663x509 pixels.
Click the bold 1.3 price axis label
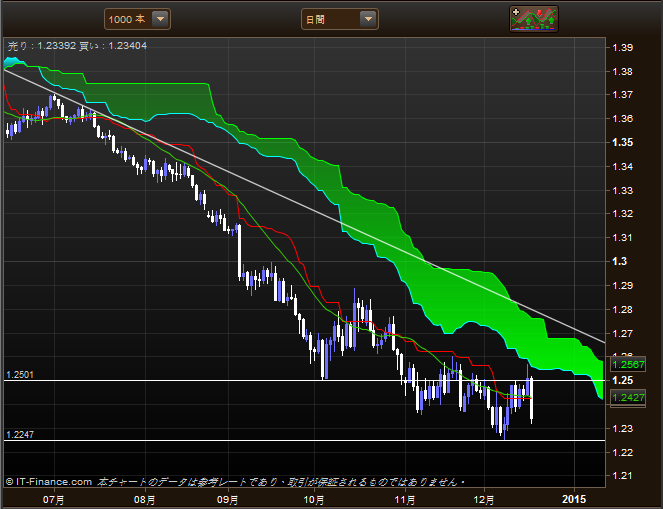[x=619, y=261]
